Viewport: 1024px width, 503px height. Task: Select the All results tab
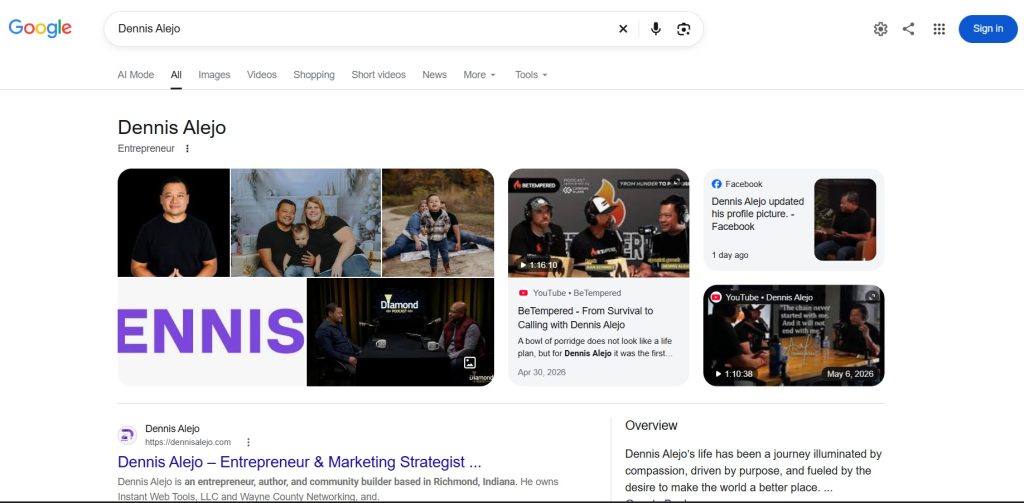pyautogui.click(x=176, y=74)
